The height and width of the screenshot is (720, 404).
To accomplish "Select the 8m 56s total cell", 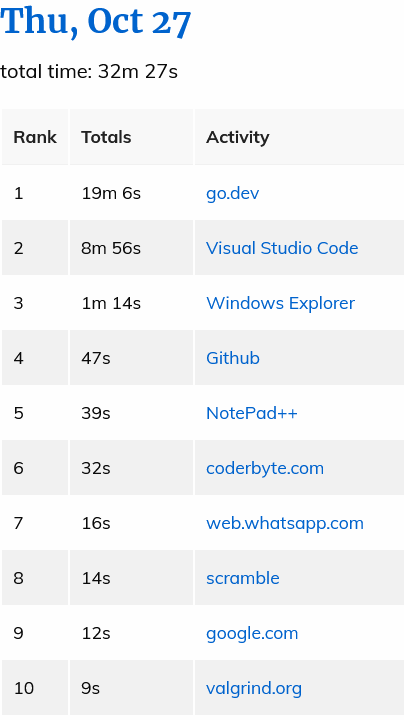I will coord(131,248).
